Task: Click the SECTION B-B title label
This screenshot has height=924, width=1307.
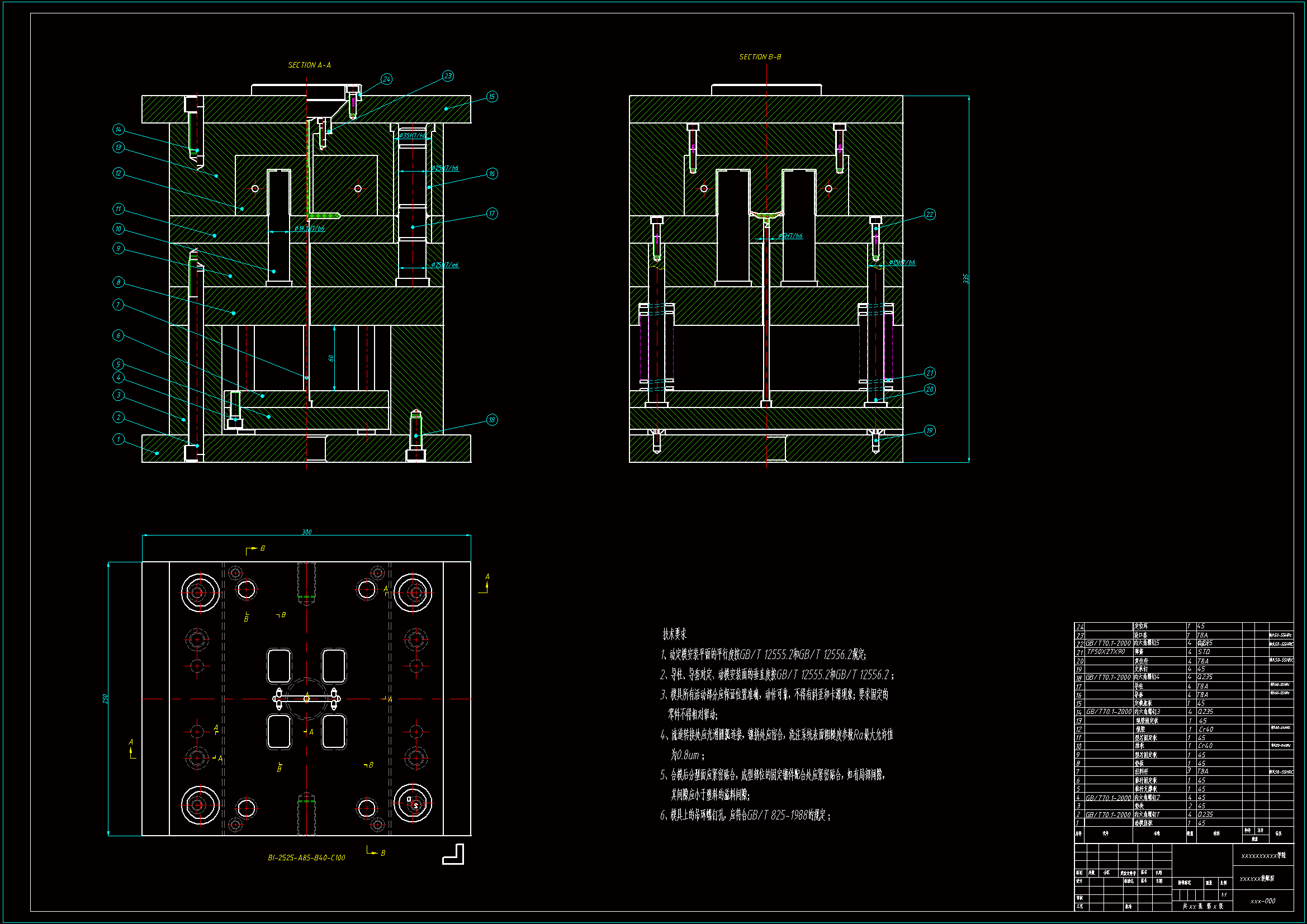Action: click(x=760, y=57)
